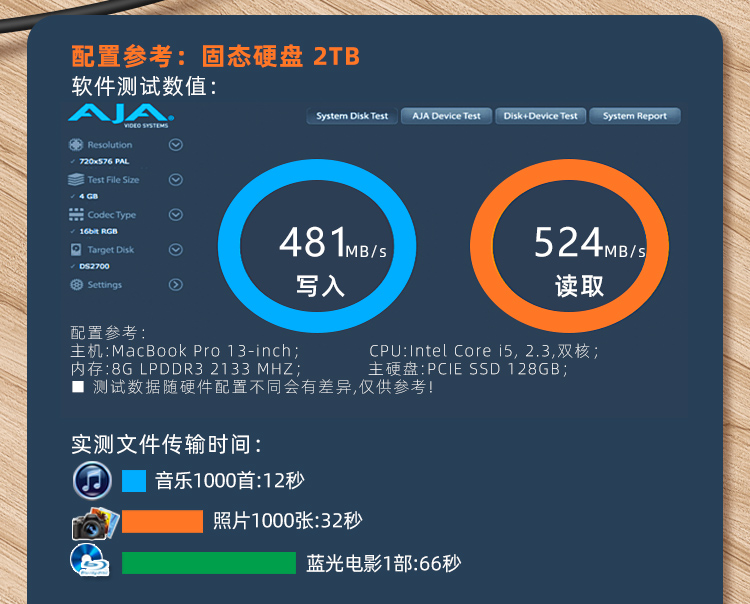The width and height of the screenshot is (750, 604).
Task: Click the 主机:MacBook Pro 13-inch text
Action: pyautogui.click(x=185, y=351)
